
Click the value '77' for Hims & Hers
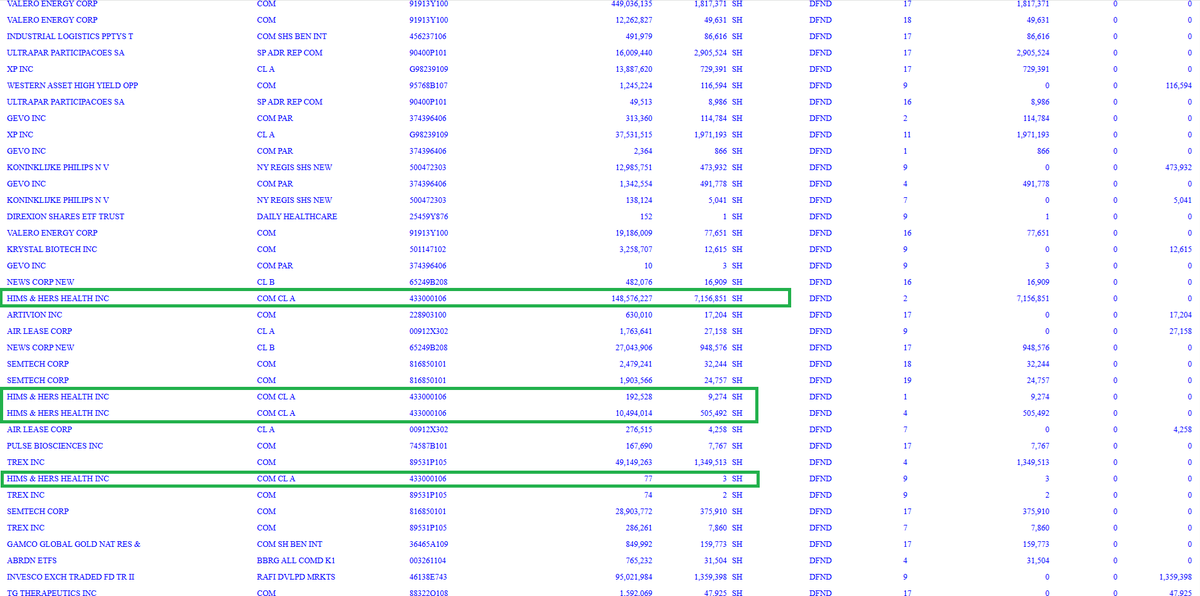(x=648, y=479)
